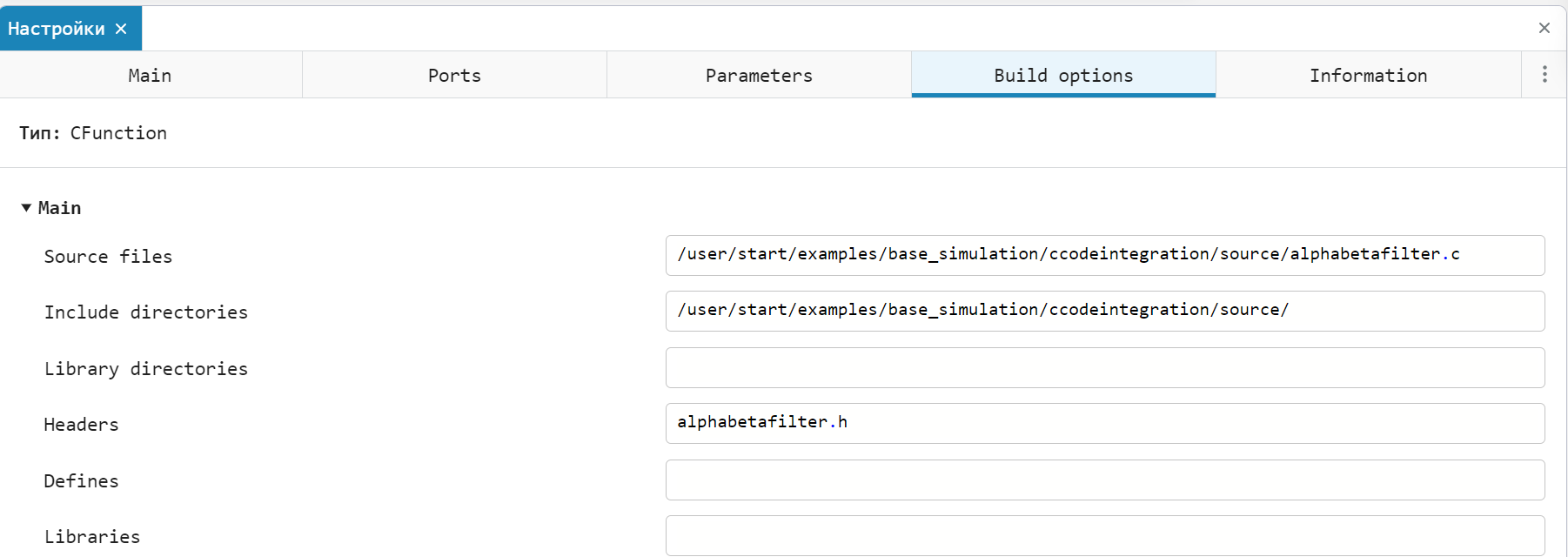Collapse the Main section disclosure triangle
1568x557 pixels.
26,208
